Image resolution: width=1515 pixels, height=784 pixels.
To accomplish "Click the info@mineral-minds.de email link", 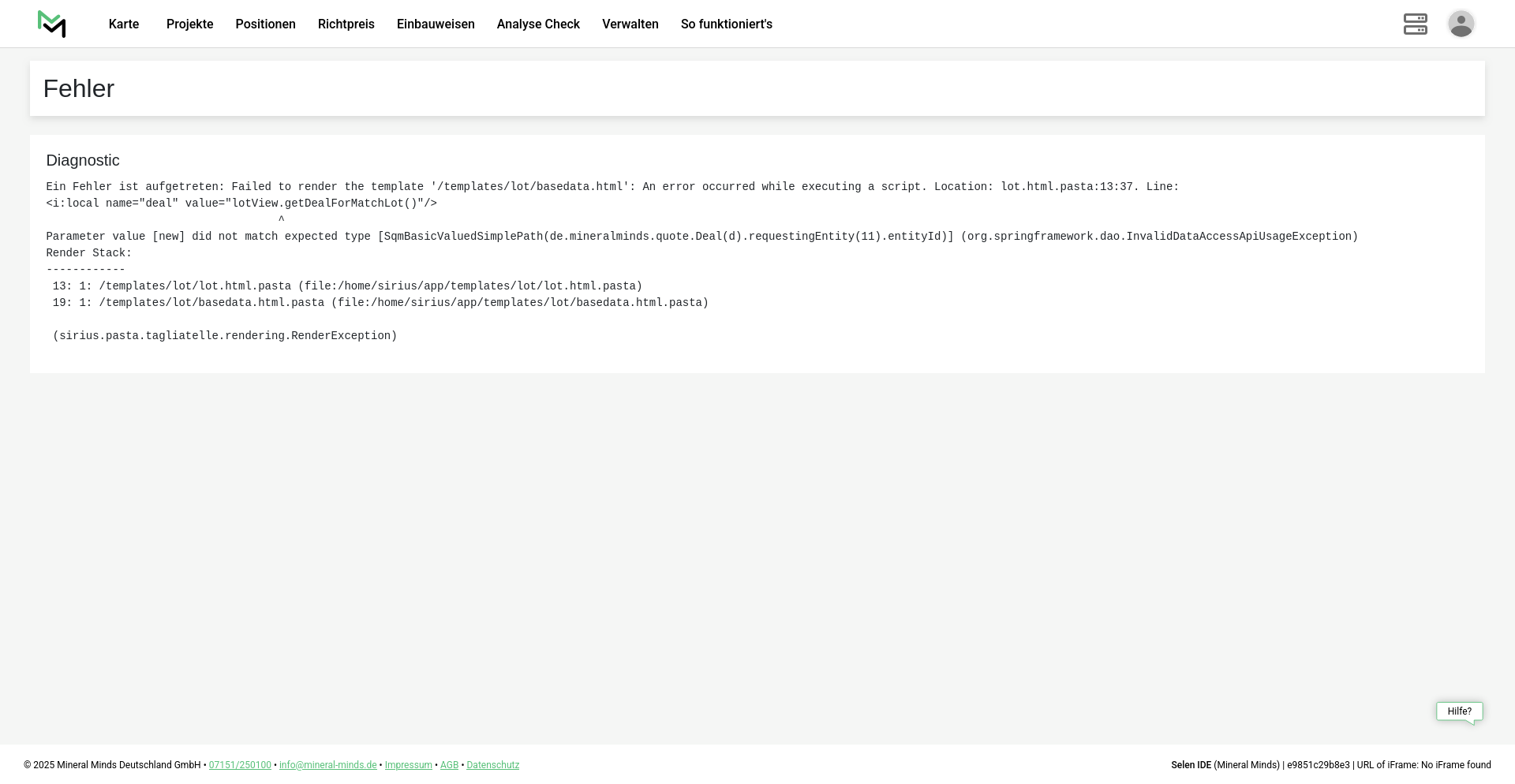I will click(x=327, y=765).
